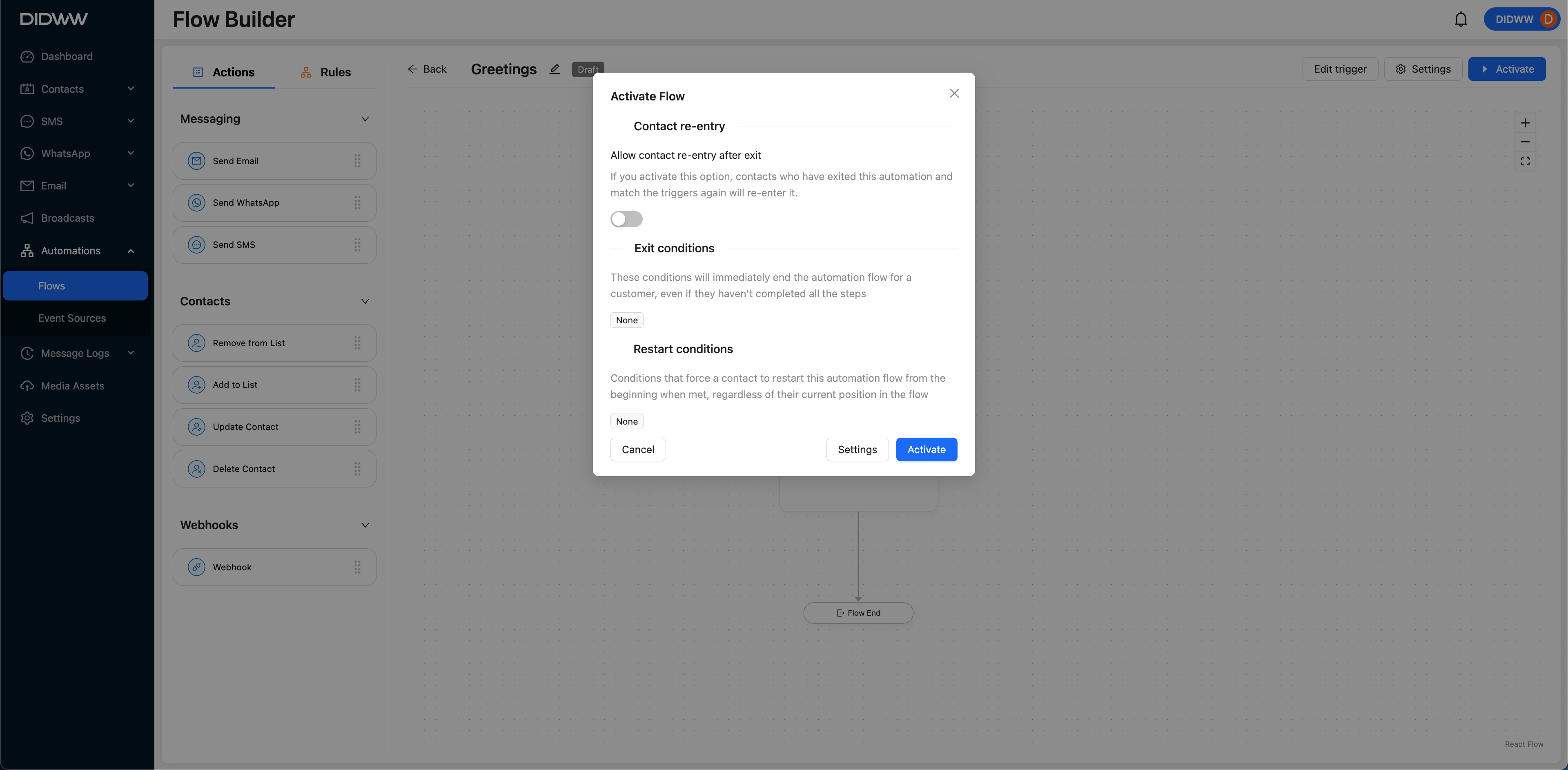Grab the drag handle on Send Email
This screenshot has width=1568, height=770.
357,161
